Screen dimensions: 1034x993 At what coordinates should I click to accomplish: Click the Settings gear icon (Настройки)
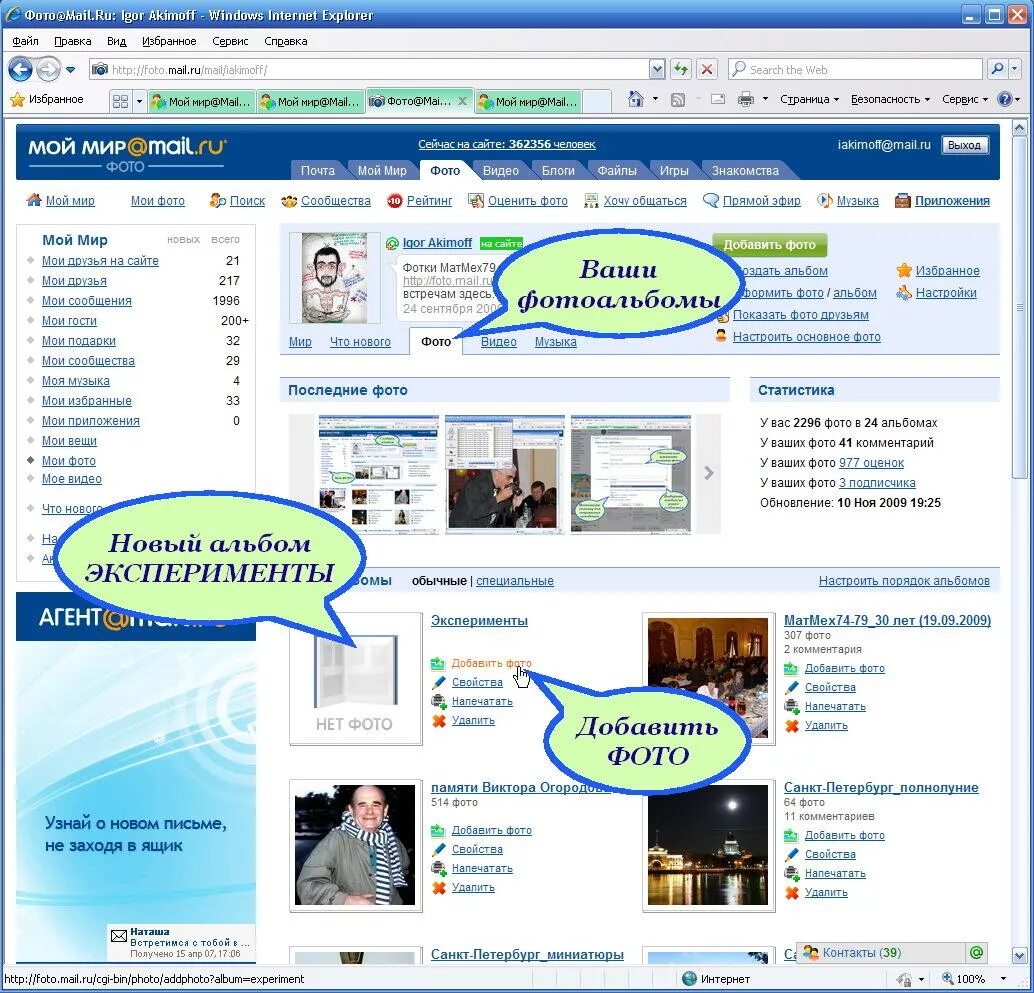pyautogui.click(x=904, y=293)
